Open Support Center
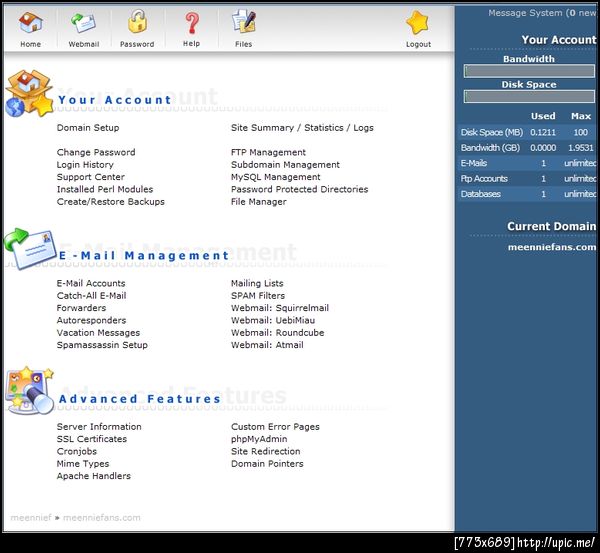The width and height of the screenshot is (600, 553). (x=91, y=177)
